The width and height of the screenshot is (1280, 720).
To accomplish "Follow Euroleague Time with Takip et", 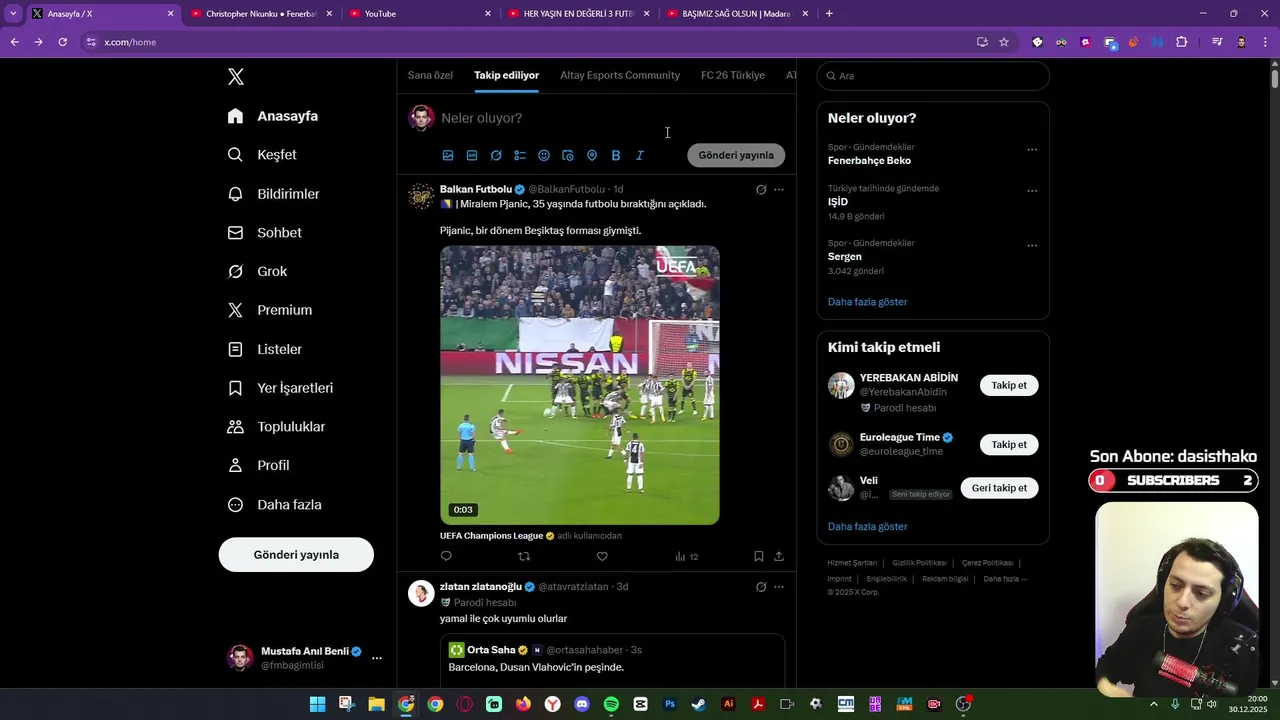I will click(x=1009, y=444).
